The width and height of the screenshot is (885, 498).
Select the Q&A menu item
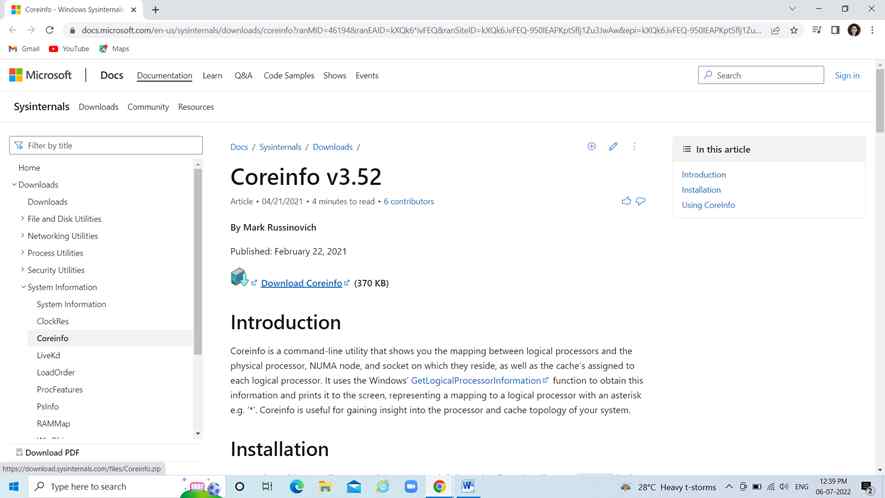(243, 75)
